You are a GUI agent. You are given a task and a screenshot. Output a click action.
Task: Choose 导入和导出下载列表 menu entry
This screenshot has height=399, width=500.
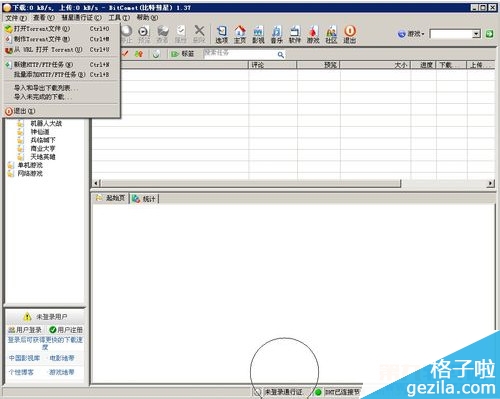61,88
